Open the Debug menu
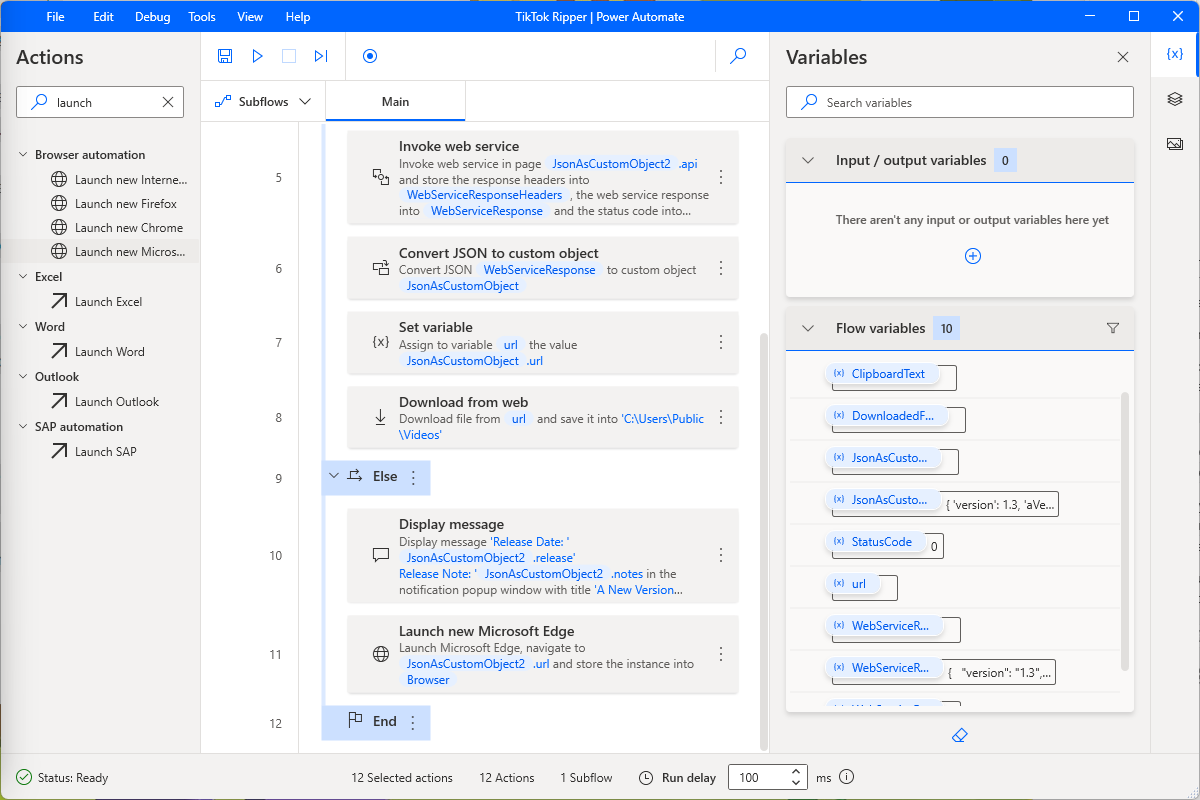1200x800 pixels. (x=152, y=17)
